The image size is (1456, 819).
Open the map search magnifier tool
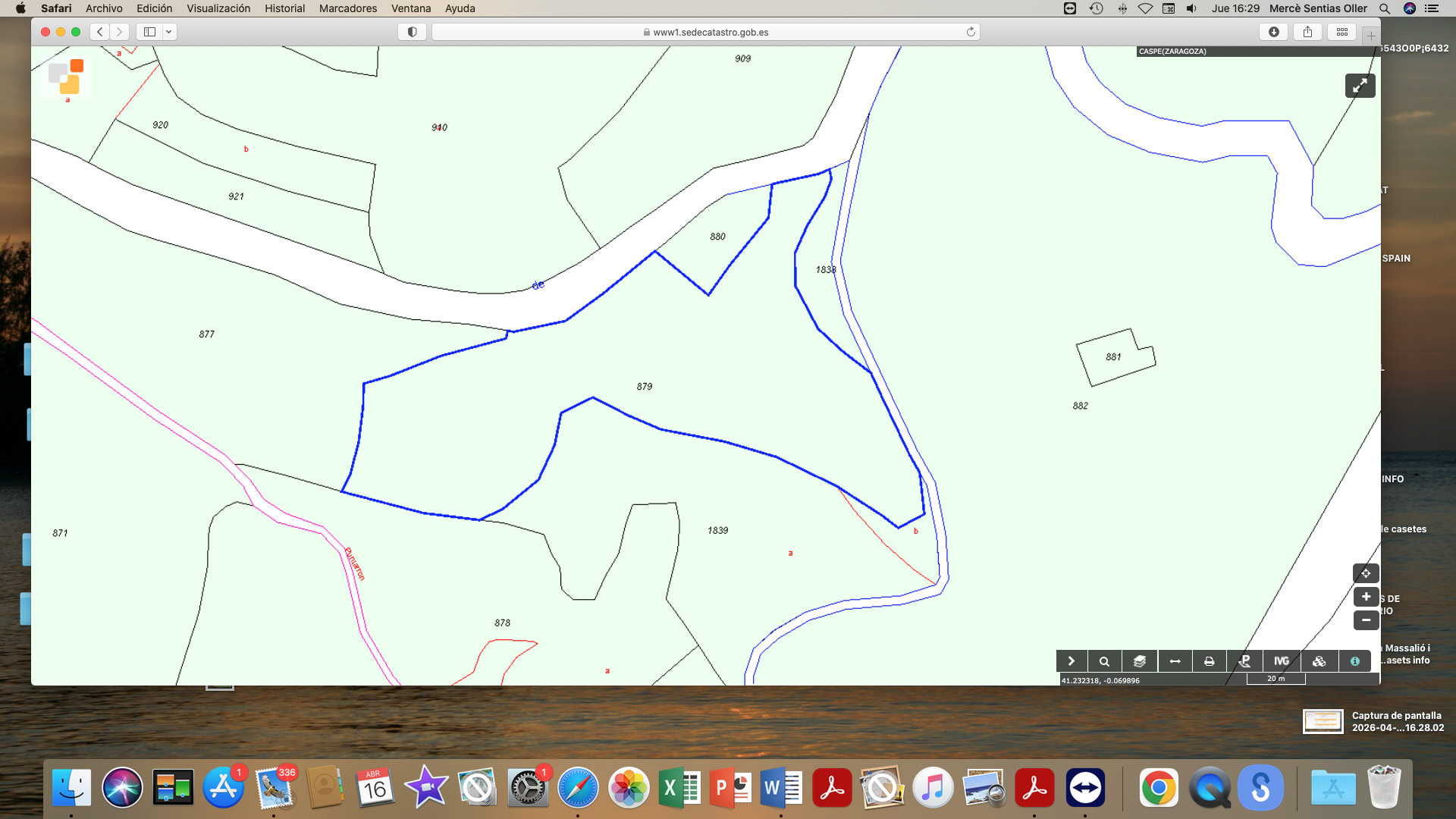pyautogui.click(x=1104, y=661)
